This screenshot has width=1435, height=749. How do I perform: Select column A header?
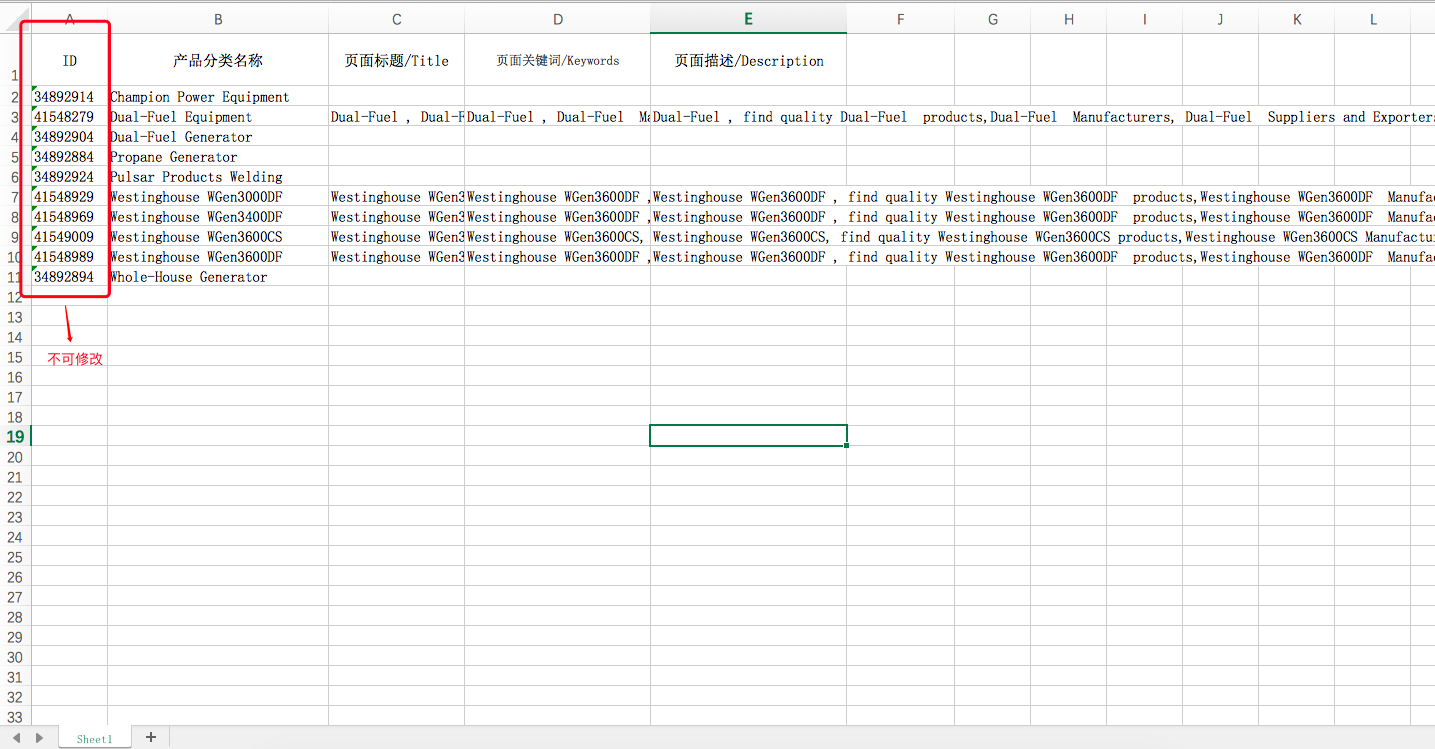[x=69, y=19]
